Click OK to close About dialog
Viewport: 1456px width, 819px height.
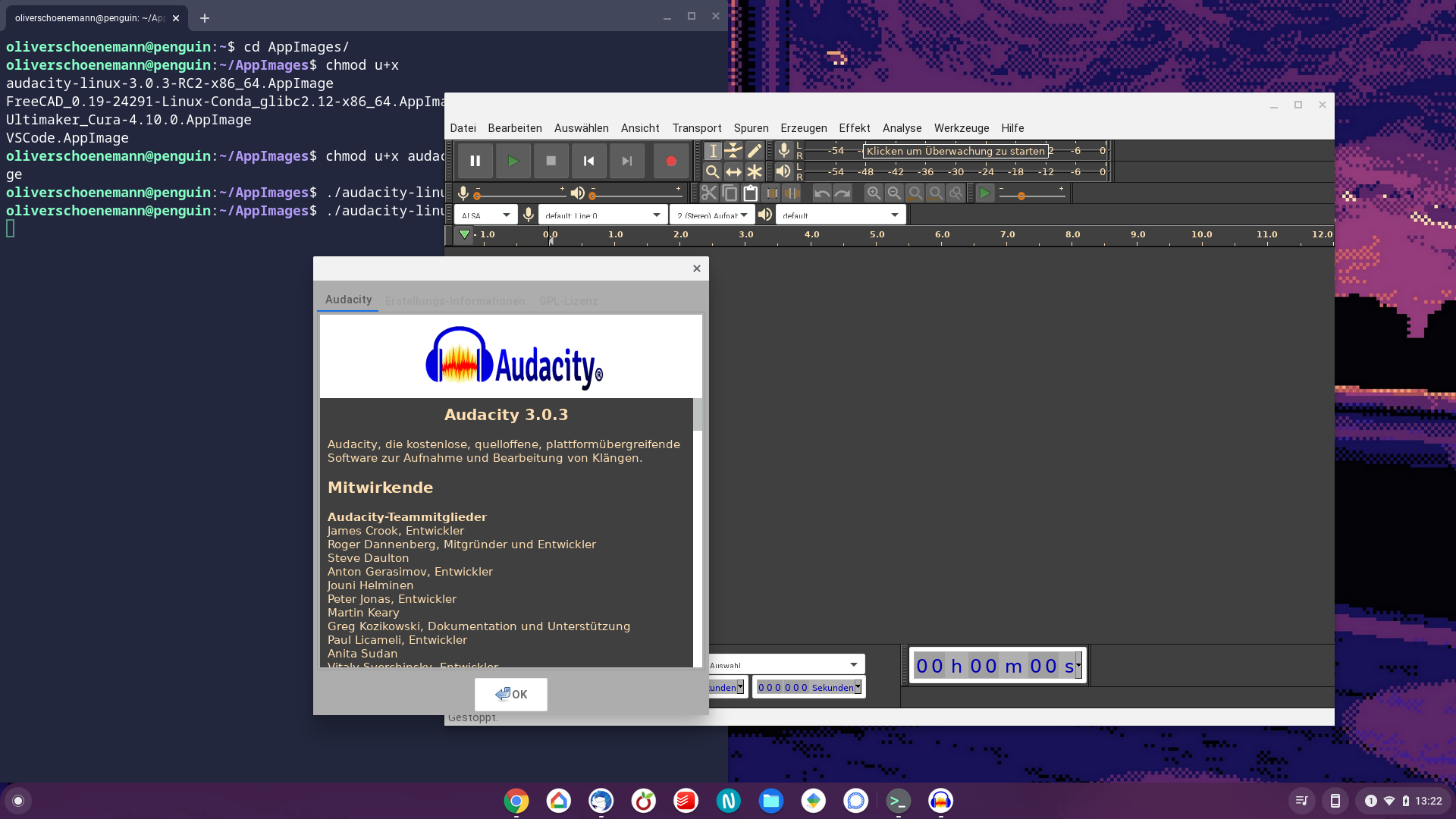[x=511, y=694]
